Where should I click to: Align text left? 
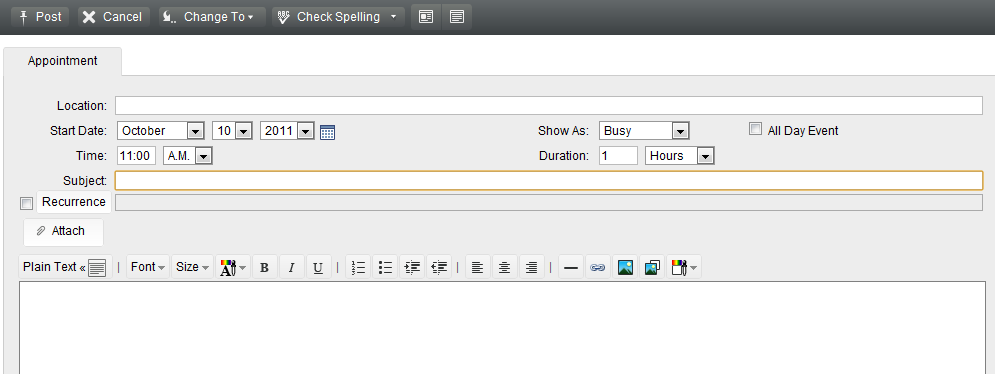(x=478, y=268)
